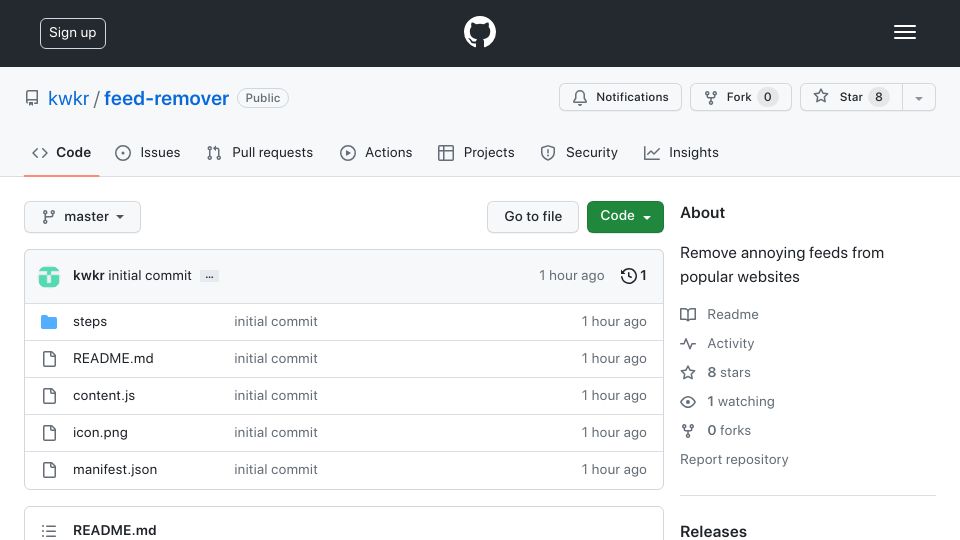Open the Actions tab
This screenshot has width=960, height=540.
(x=376, y=152)
